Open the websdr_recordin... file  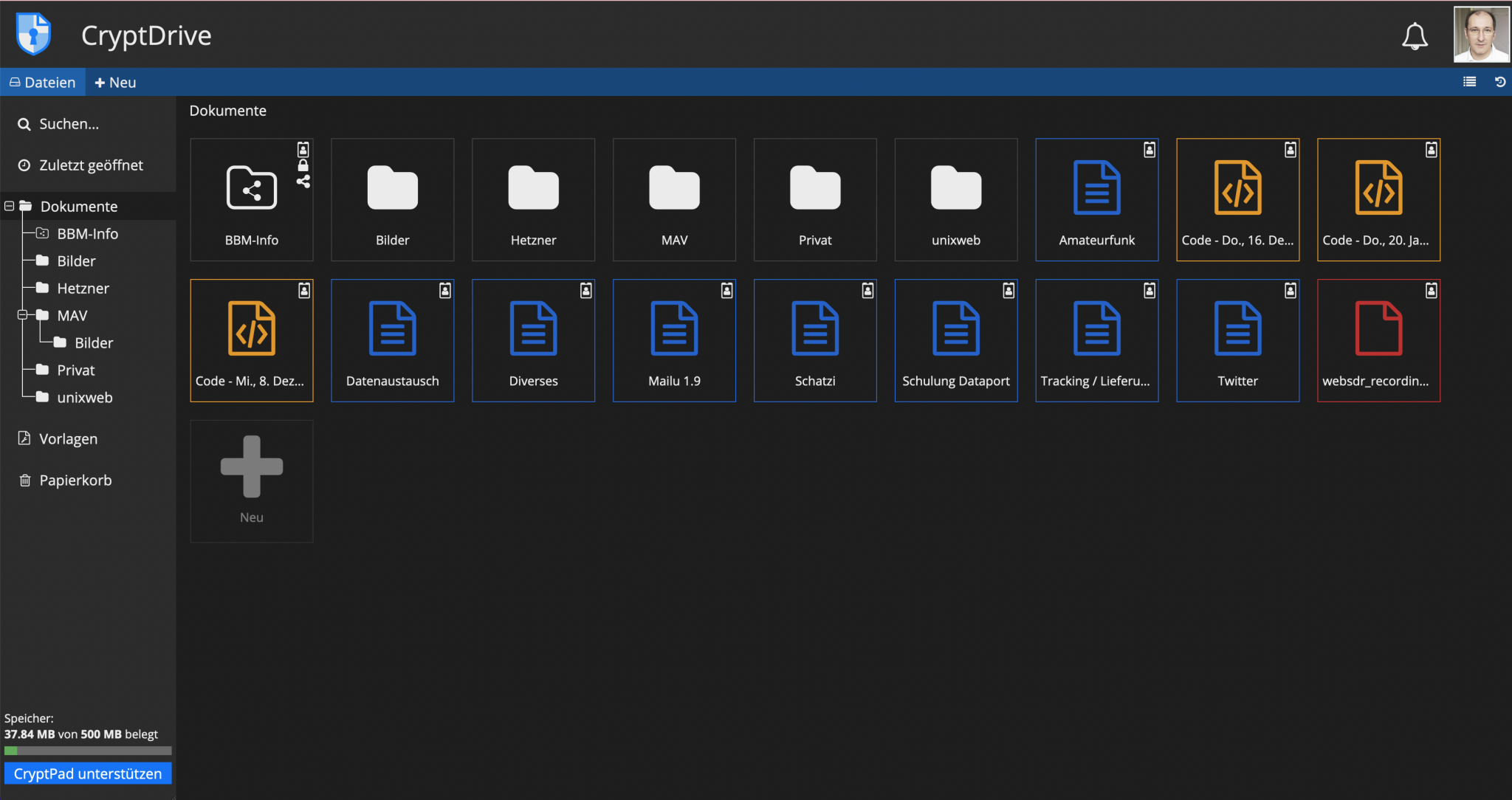tap(1379, 341)
